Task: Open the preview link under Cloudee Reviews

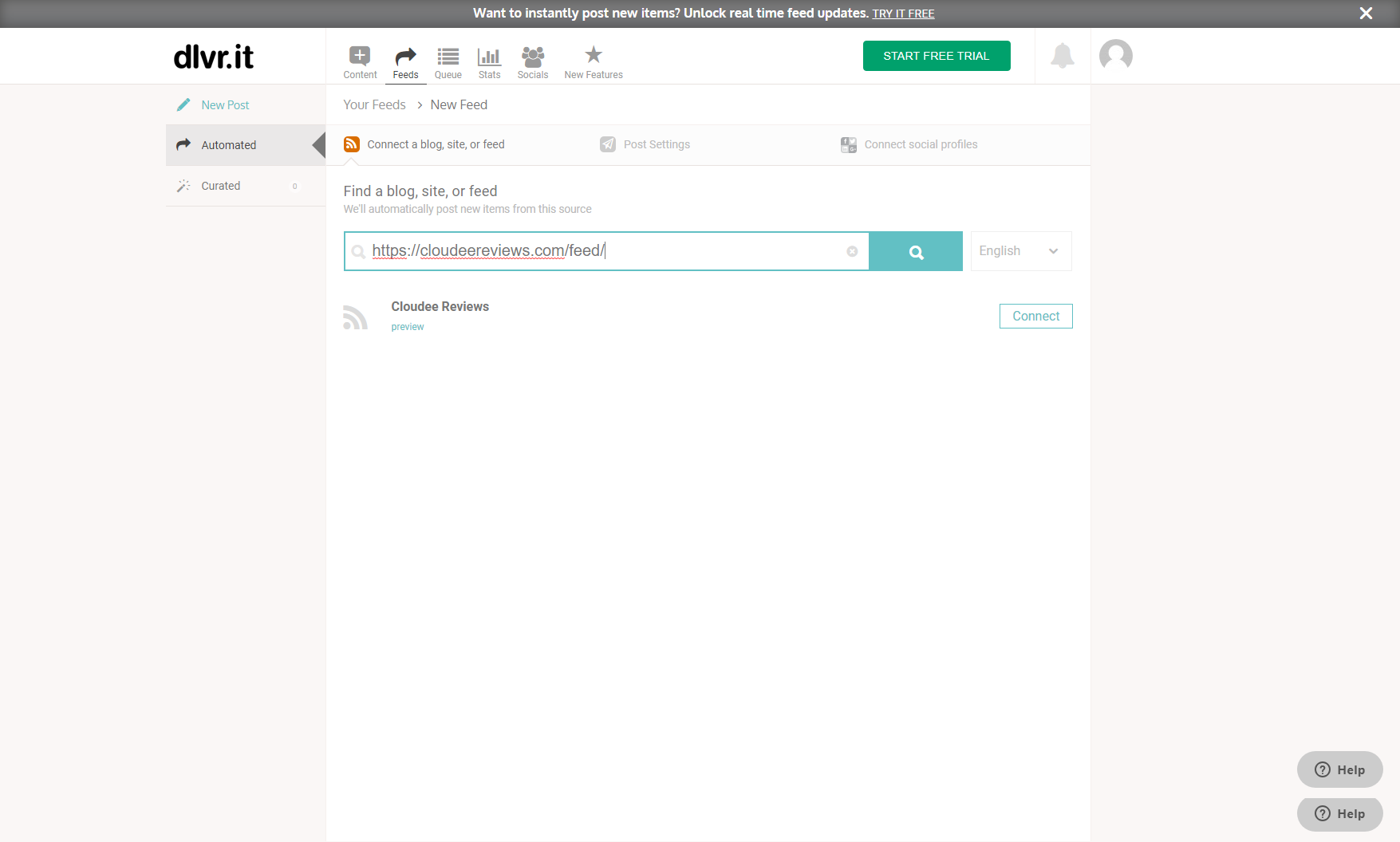Action: (x=407, y=327)
